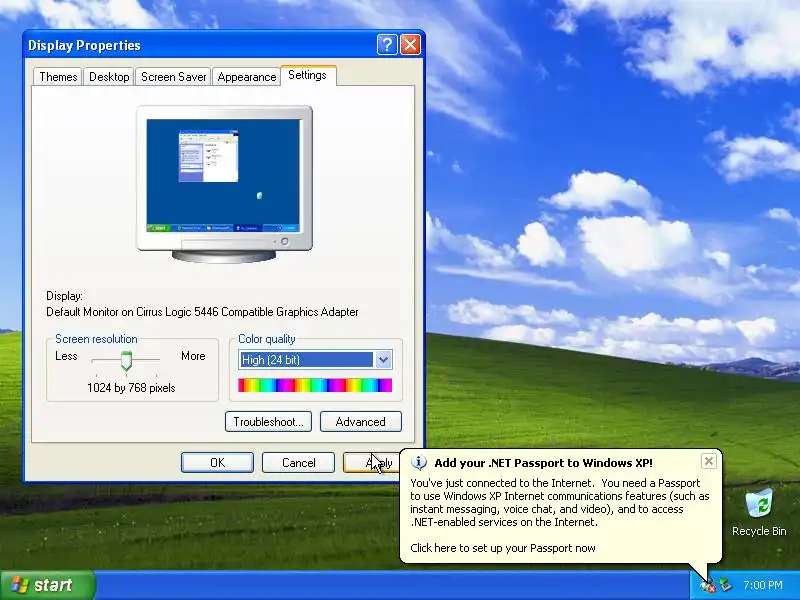Close the Display Properties window
Viewport: 800px width, 600px height.
[410, 45]
